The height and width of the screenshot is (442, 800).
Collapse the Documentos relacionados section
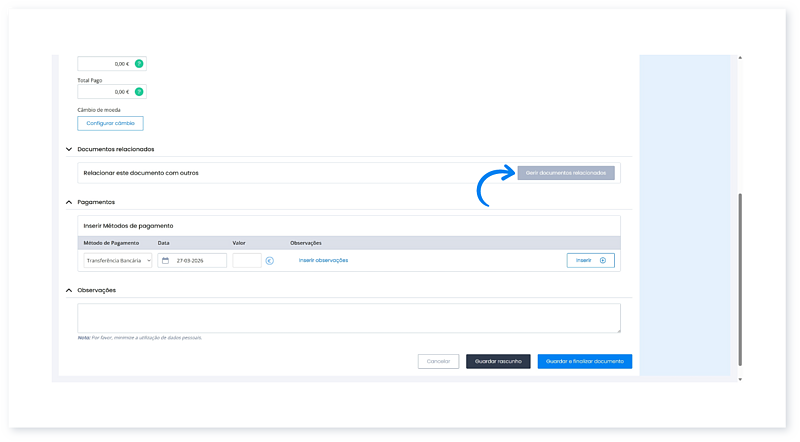click(69, 149)
